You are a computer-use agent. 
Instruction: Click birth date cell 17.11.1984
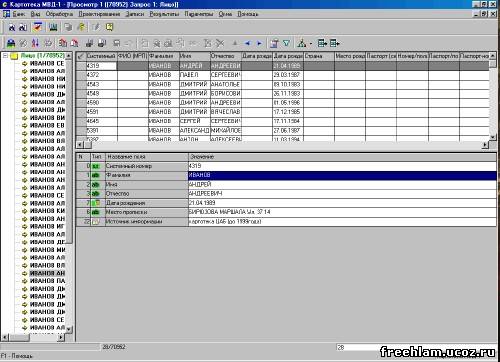pos(288,121)
